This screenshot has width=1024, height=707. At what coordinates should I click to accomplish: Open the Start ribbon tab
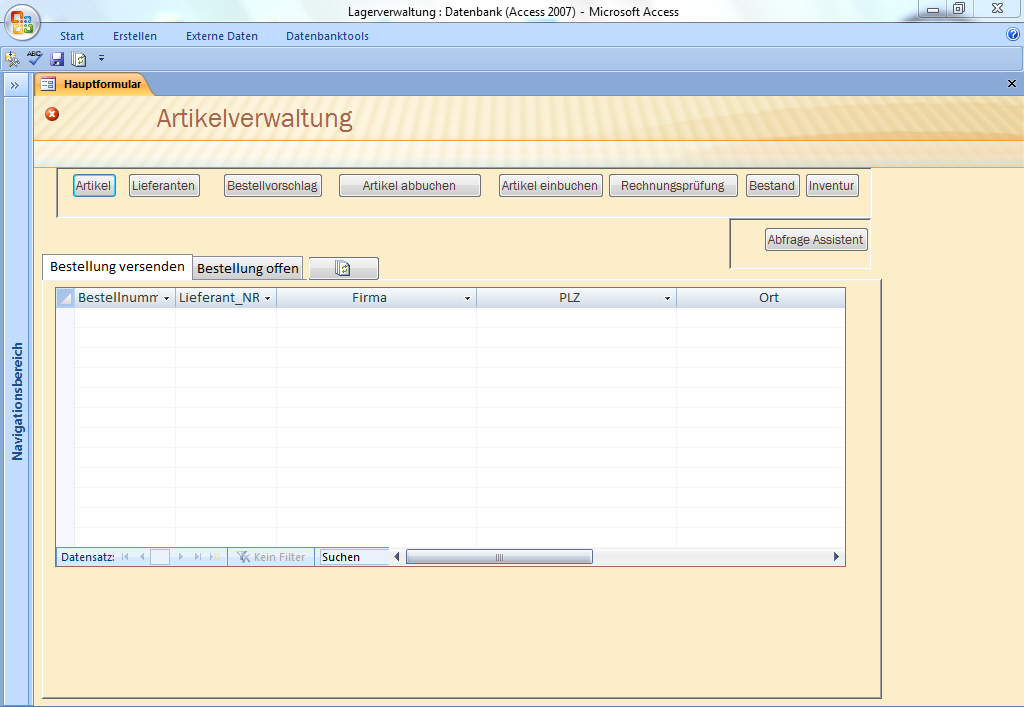(72, 36)
